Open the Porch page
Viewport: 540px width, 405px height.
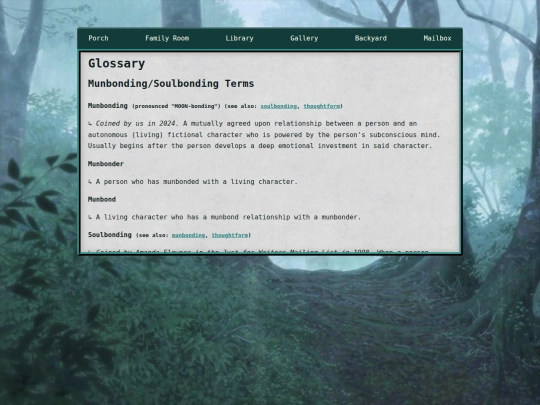point(98,38)
